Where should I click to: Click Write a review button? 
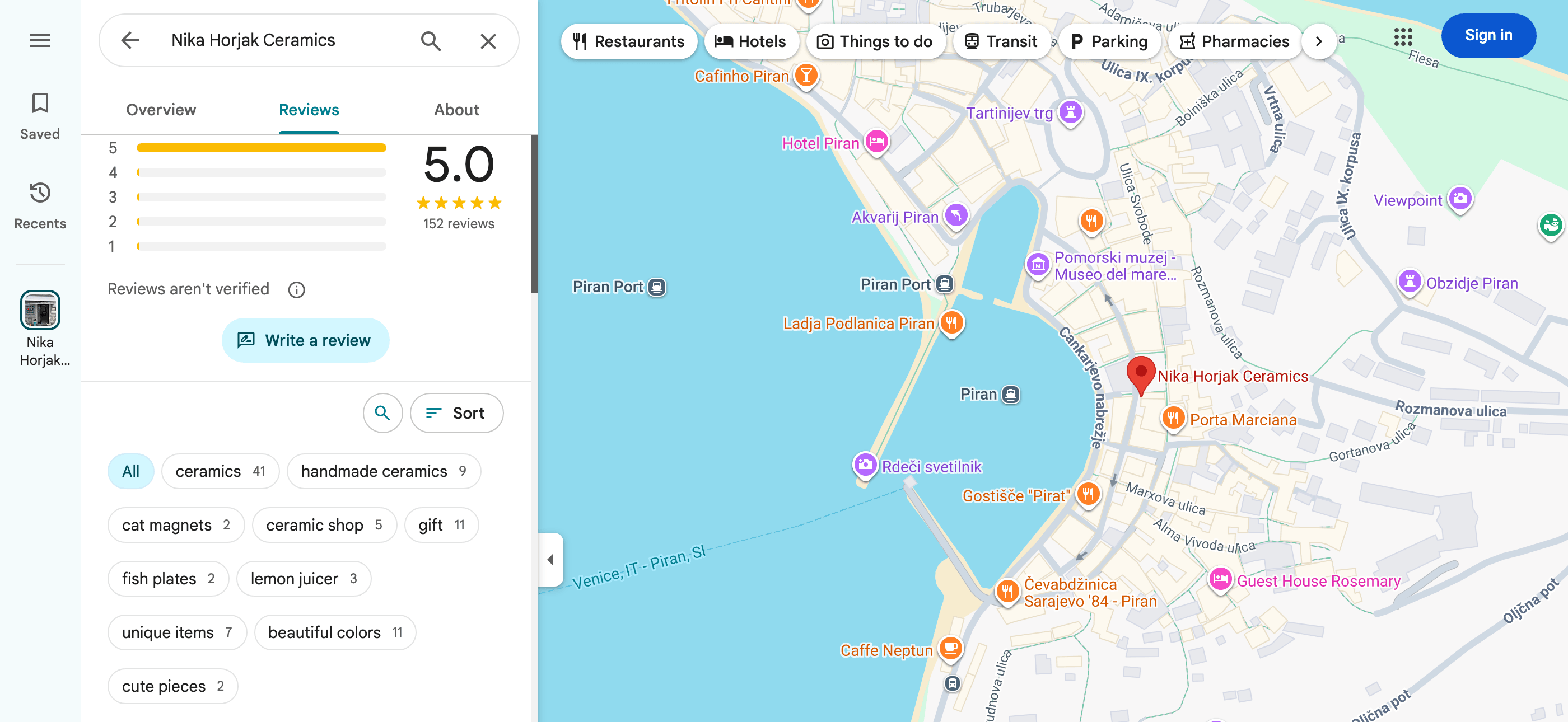(x=305, y=340)
